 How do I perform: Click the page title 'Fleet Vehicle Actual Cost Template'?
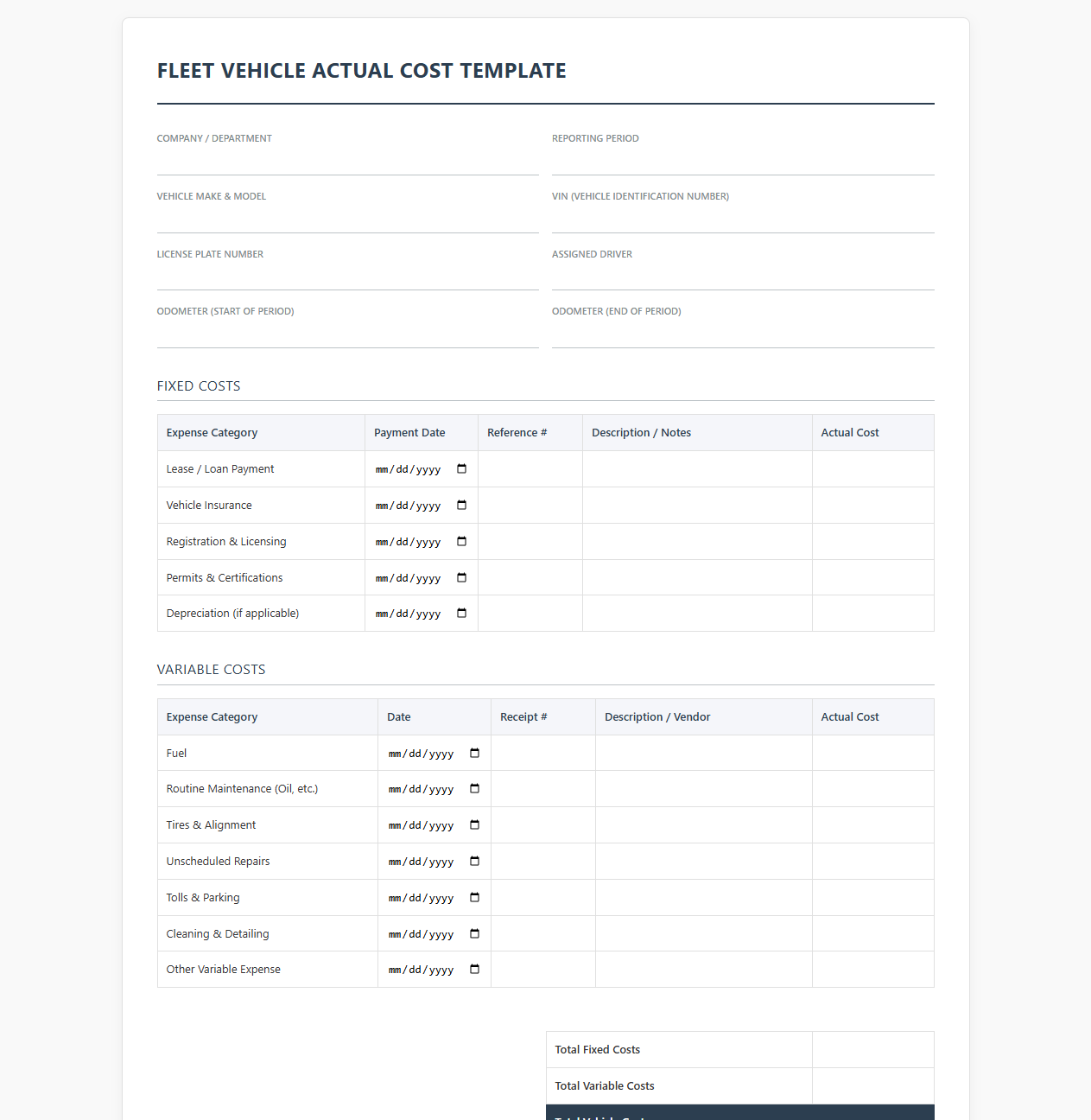point(362,71)
